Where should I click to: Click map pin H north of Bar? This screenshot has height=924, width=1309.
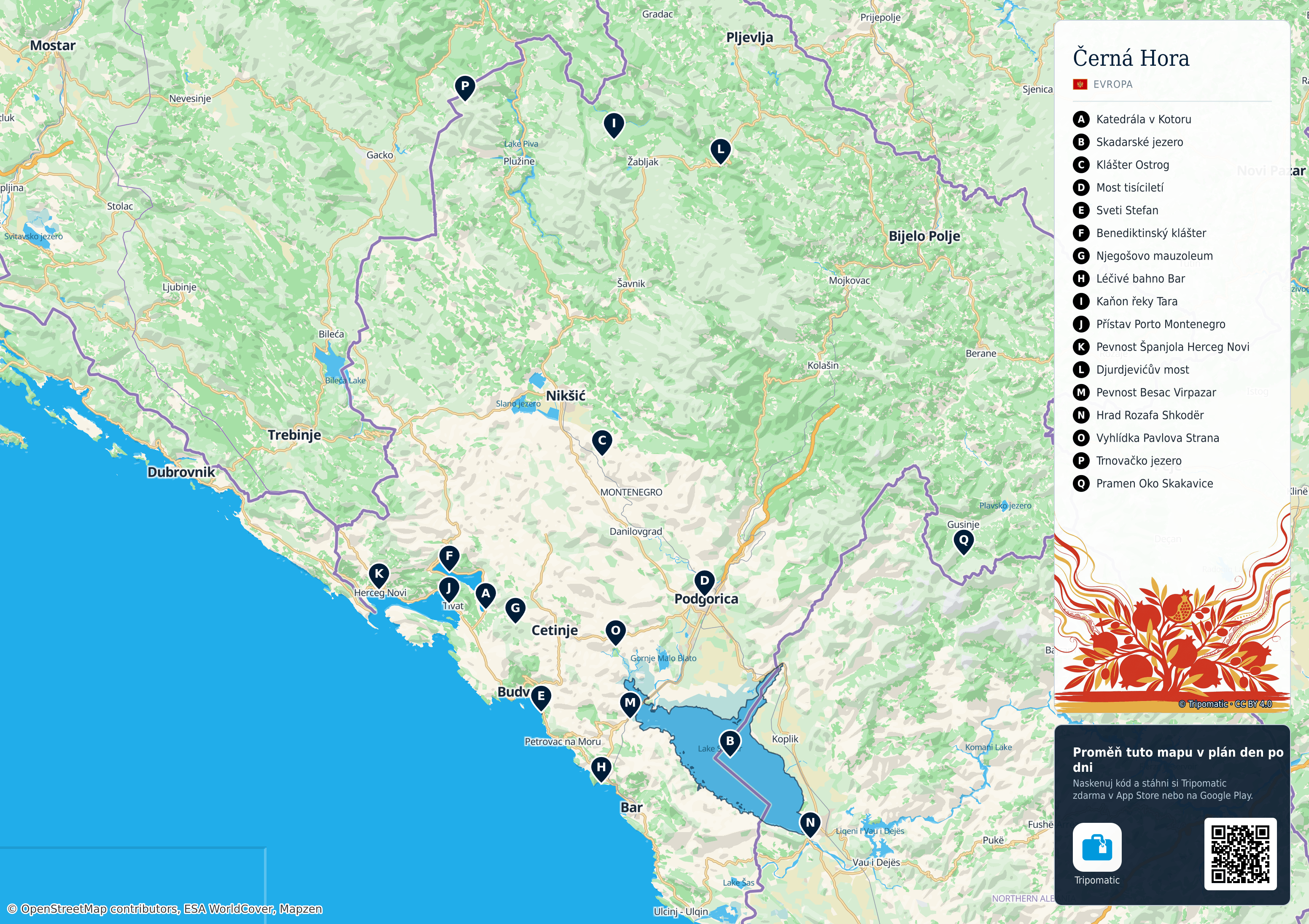(601, 768)
